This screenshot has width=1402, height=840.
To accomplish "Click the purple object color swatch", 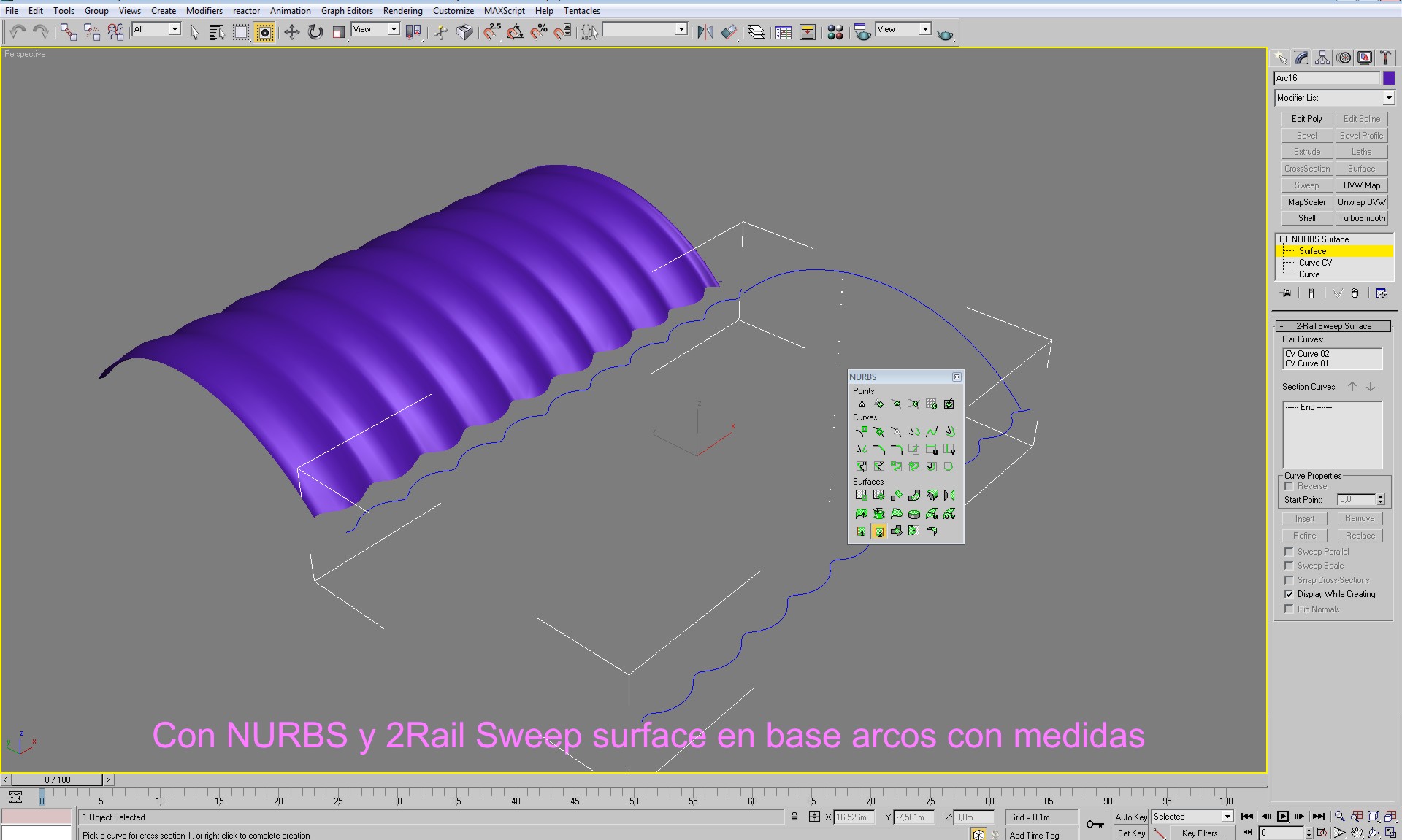I will coord(1388,78).
